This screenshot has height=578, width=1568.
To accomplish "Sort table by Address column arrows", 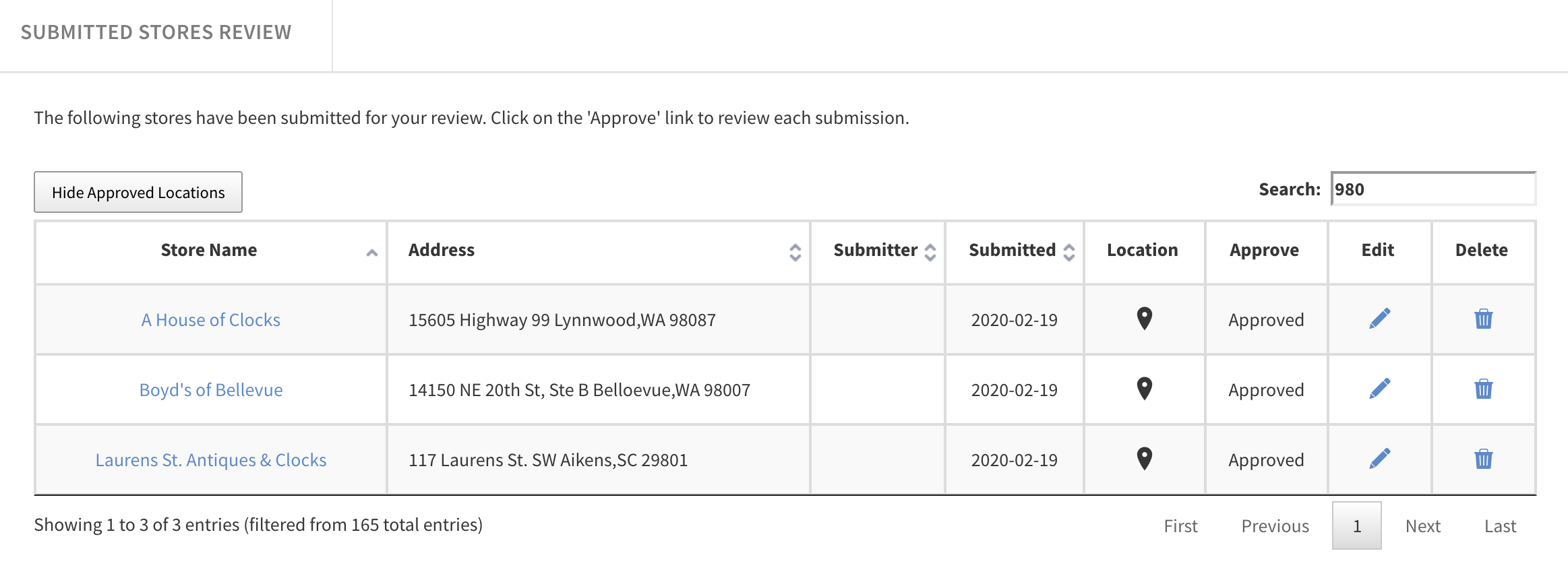I will (x=795, y=252).
